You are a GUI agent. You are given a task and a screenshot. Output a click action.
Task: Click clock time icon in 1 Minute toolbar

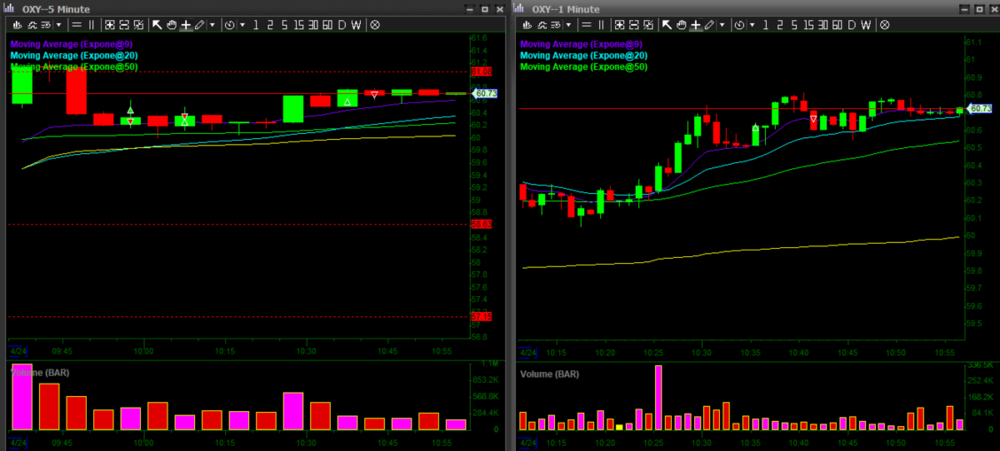coord(740,25)
